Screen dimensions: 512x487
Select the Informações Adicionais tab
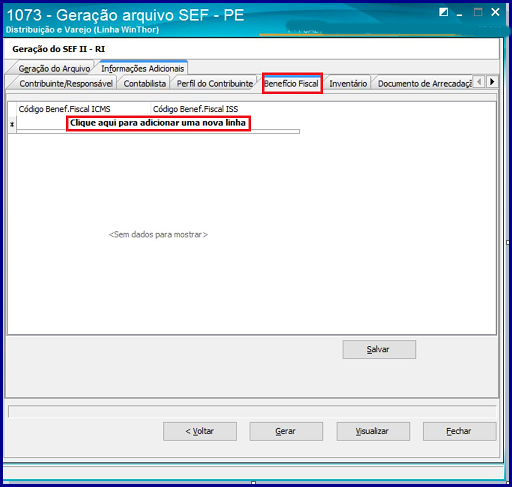point(143,68)
